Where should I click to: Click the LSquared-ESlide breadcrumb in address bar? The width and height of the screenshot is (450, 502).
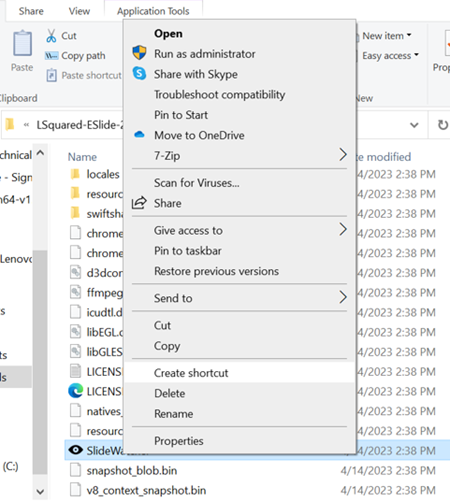(x=80, y=125)
